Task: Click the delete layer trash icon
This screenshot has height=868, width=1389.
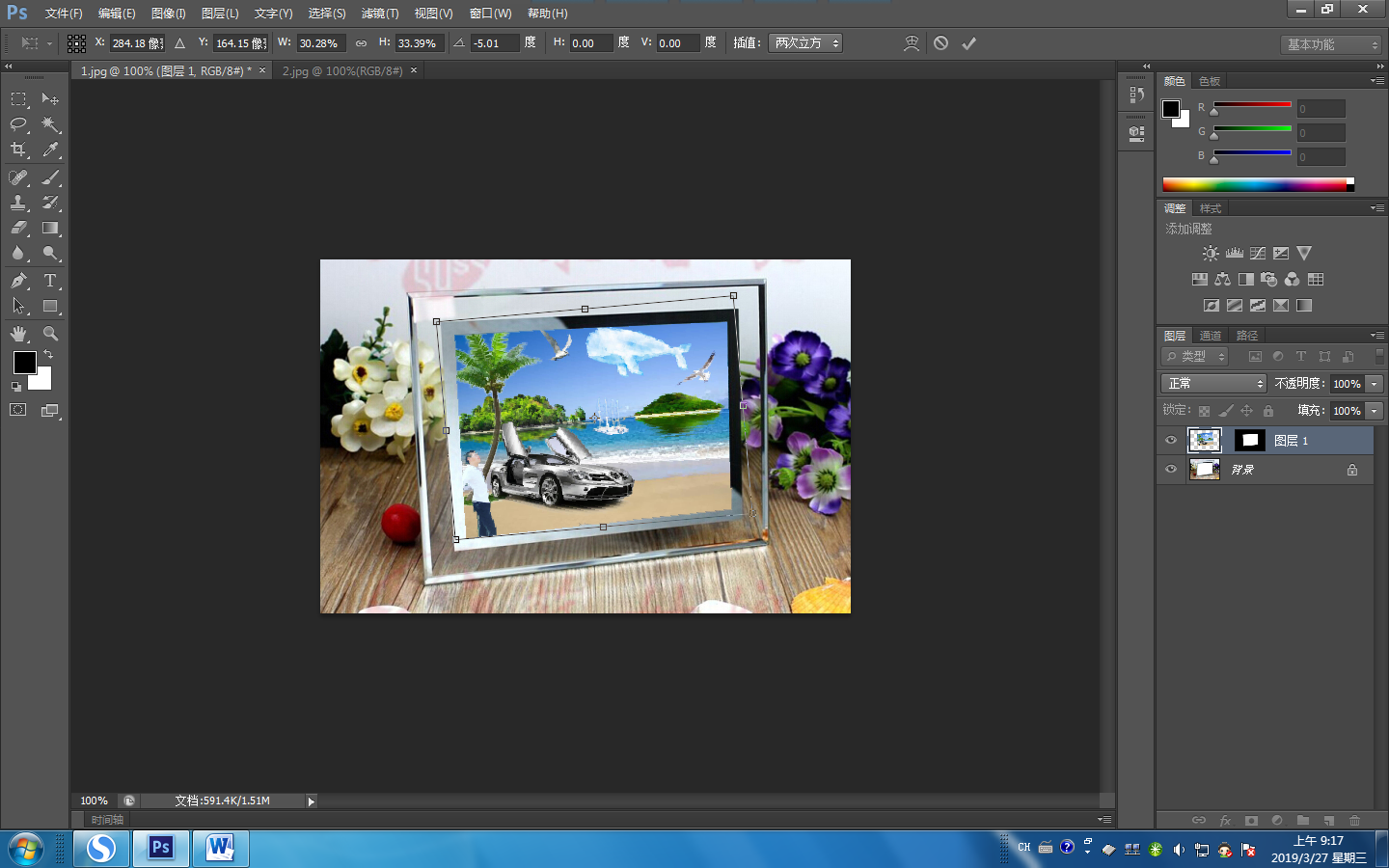Action: 1354,821
